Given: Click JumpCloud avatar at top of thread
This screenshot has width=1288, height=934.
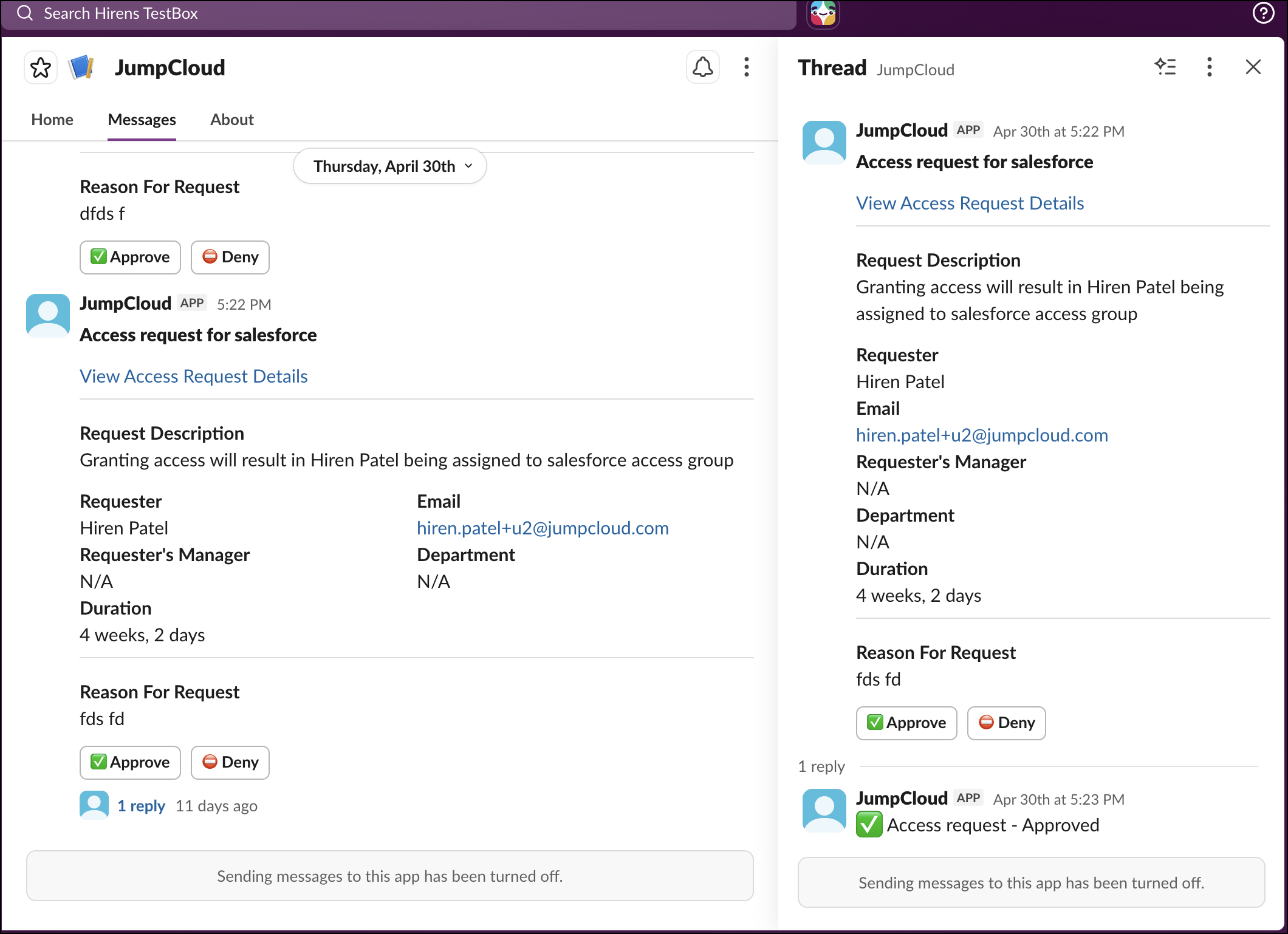Looking at the screenshot, I should tap(824, 143).
